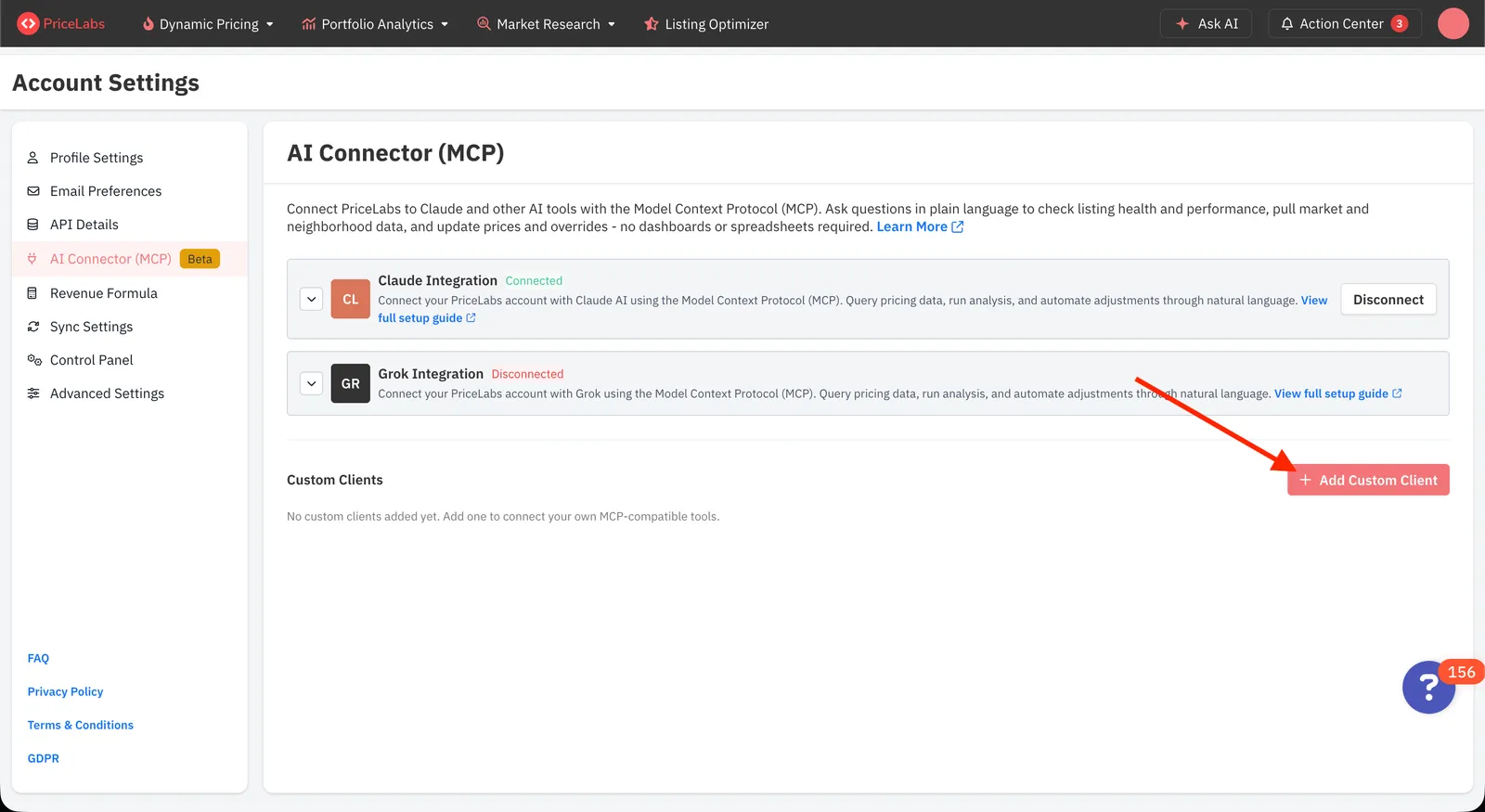Click the PriceLabs logo icon
Viewport: 1485px width, 812px height.
[x=28, y=23]
